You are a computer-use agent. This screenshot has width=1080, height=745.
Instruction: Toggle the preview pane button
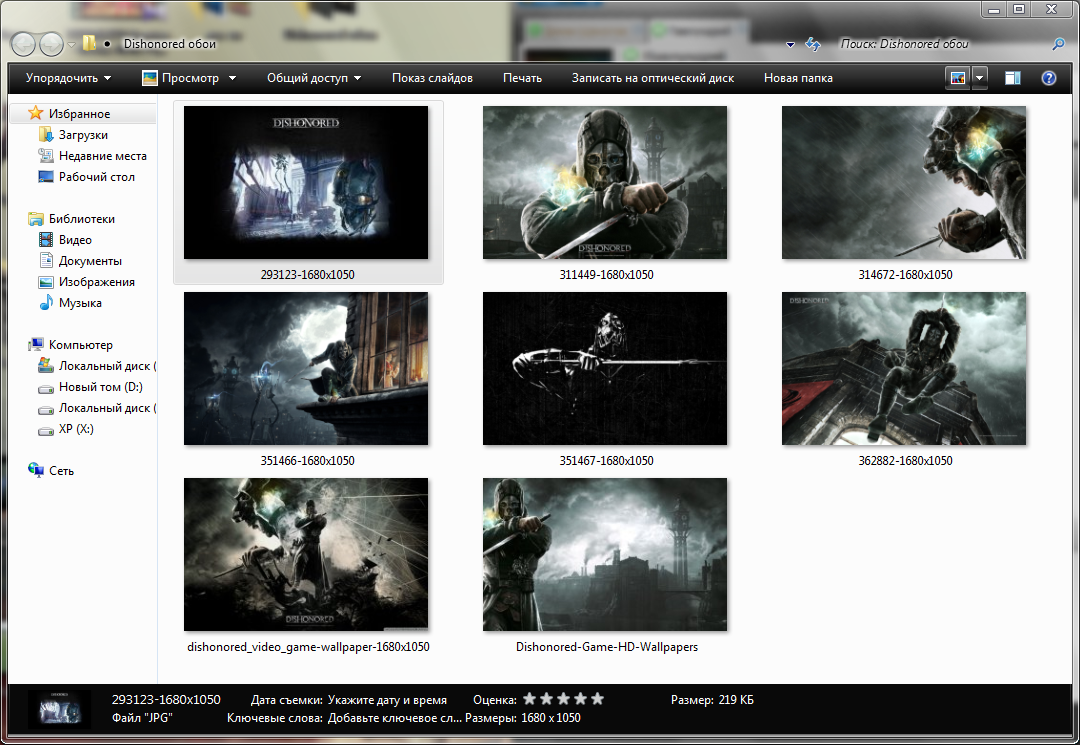(x=1013, y=78)
